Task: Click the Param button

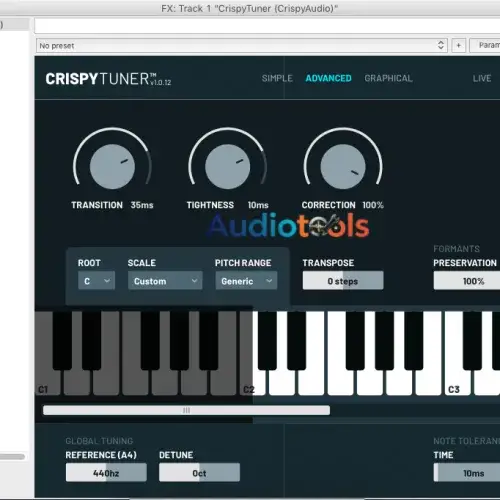Action: (485, 45)
